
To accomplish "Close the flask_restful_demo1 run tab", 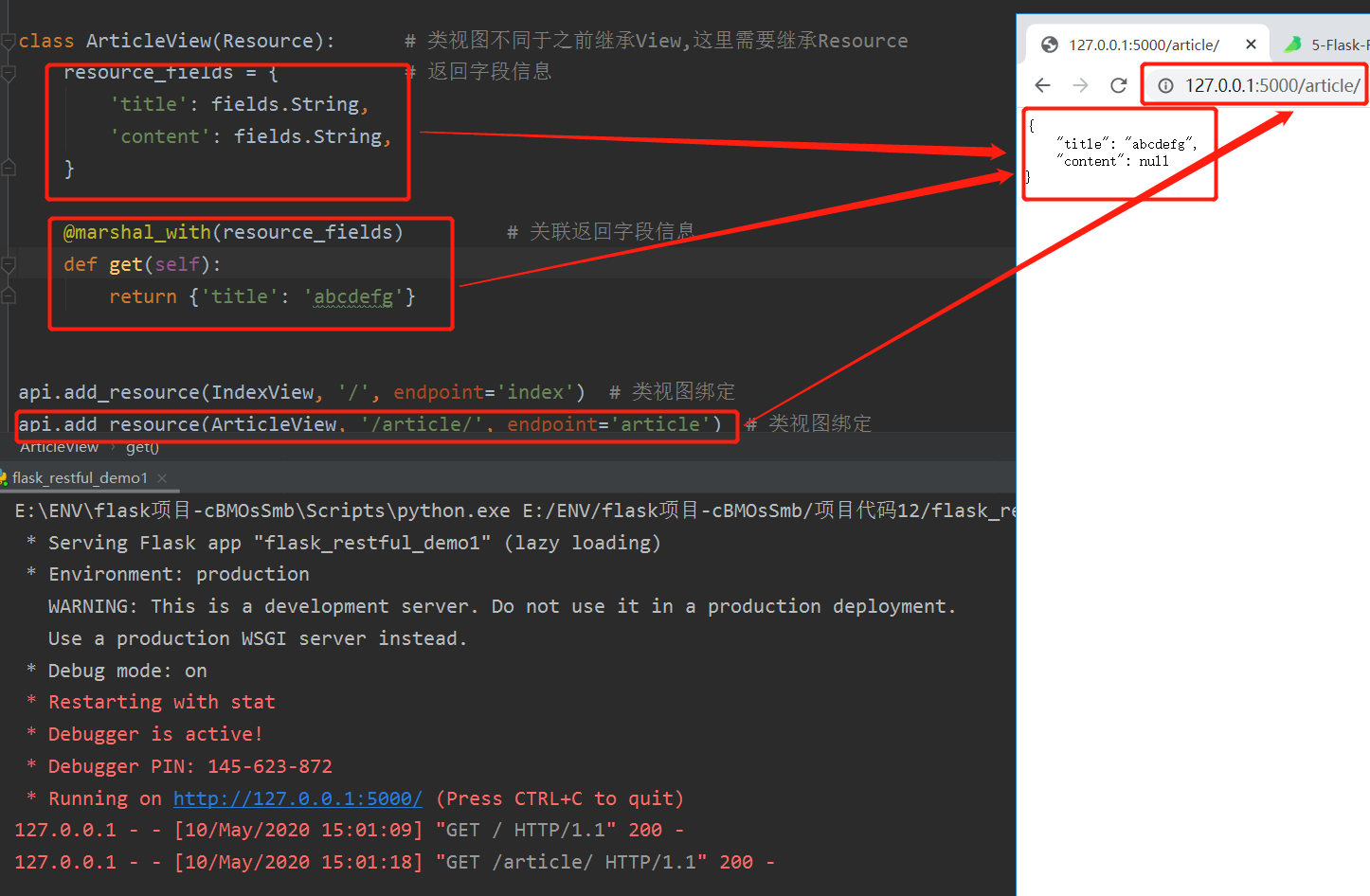I will (162, 478).
